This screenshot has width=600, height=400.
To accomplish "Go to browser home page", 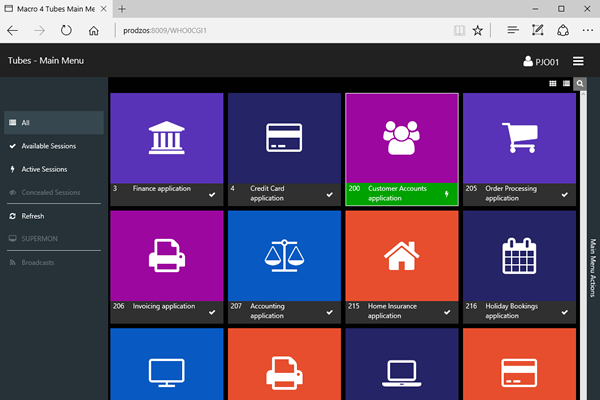I will [x=93, y=31].
